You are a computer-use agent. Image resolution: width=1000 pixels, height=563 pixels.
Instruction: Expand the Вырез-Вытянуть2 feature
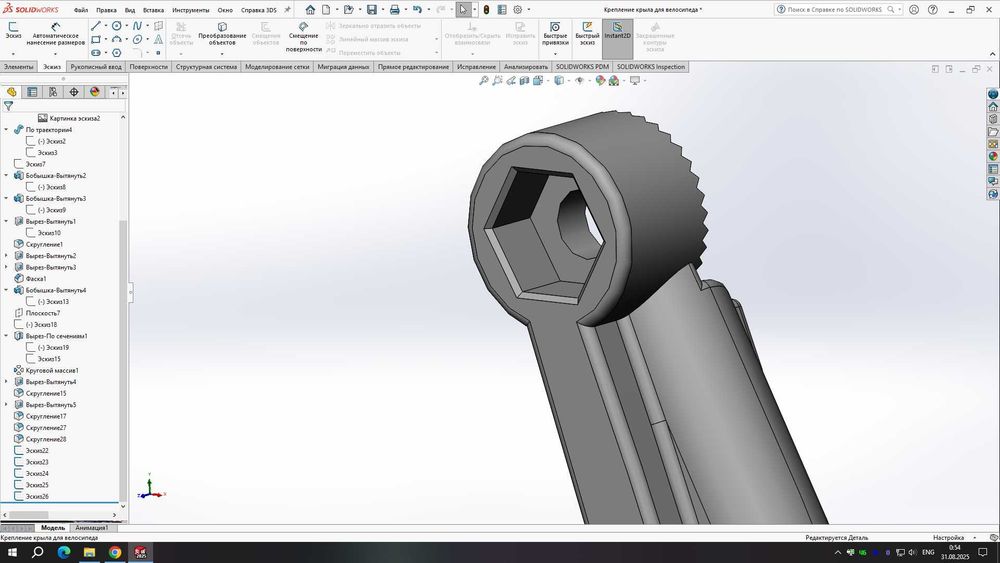[x=6, y=256]
